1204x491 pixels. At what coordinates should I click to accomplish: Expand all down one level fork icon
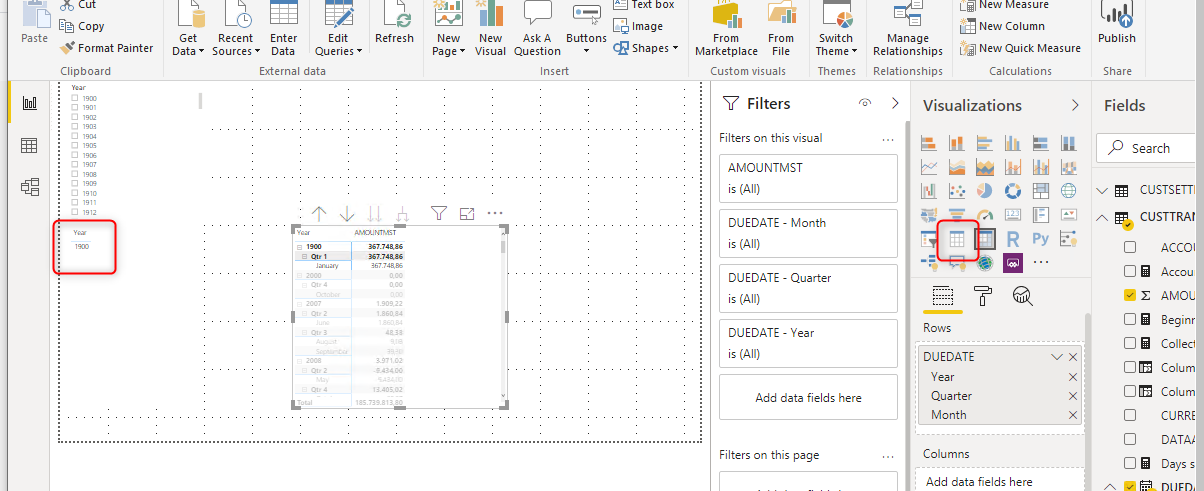tap(403, 213)
